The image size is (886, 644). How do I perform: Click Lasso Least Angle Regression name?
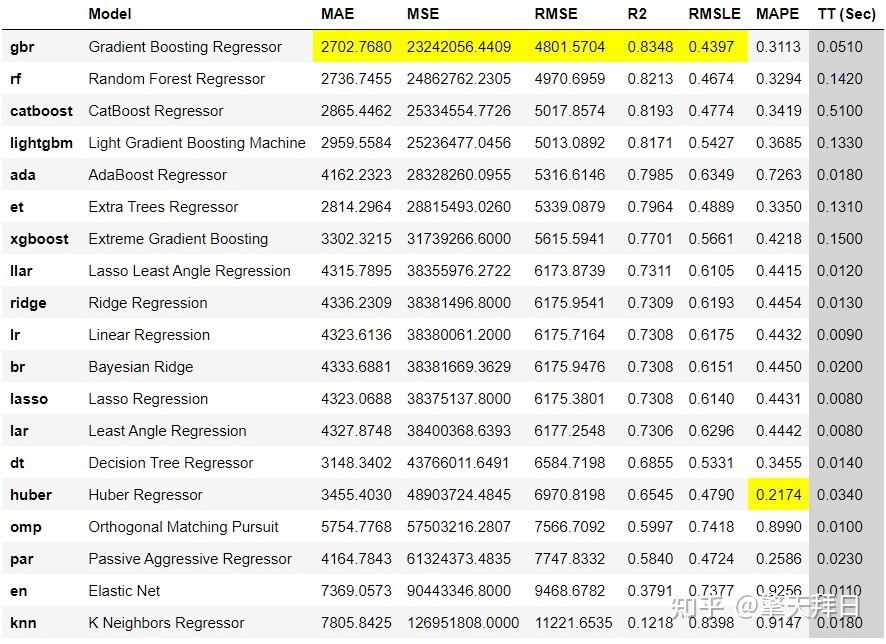[x=189, y=271]
